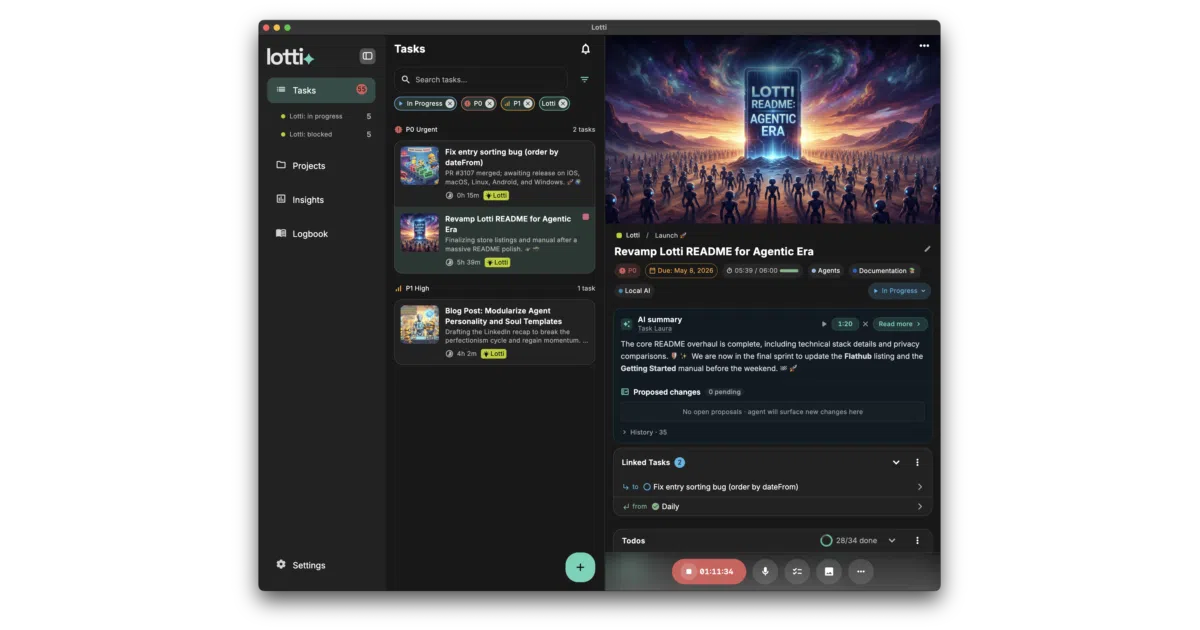The height and width of the screenshot is (630, 1200).
Task: Collapse the sidebar with the panel toggle icon
Action: point(367,56)
